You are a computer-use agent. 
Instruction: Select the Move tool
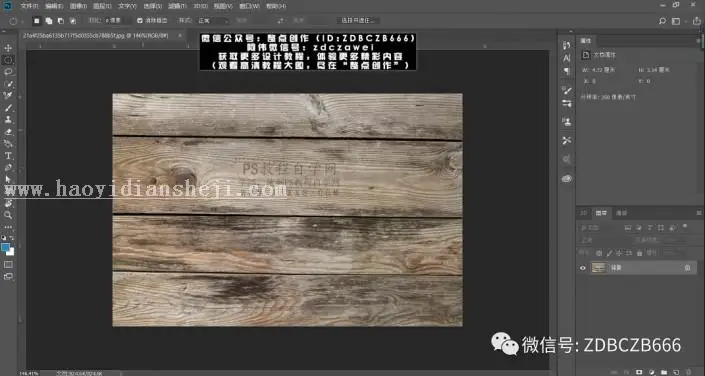[8, 48]
